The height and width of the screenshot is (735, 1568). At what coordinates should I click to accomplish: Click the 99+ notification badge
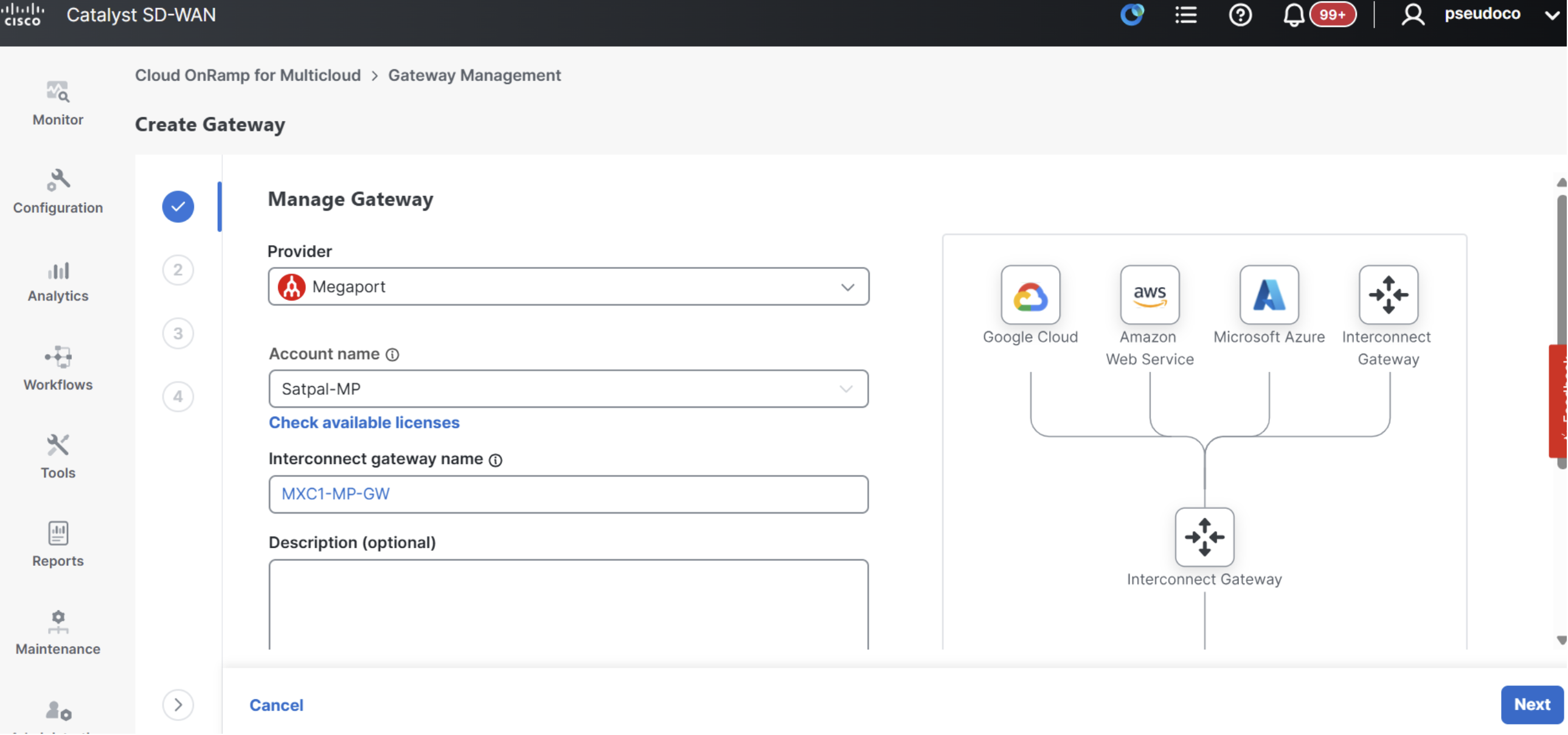point(1333,15)
